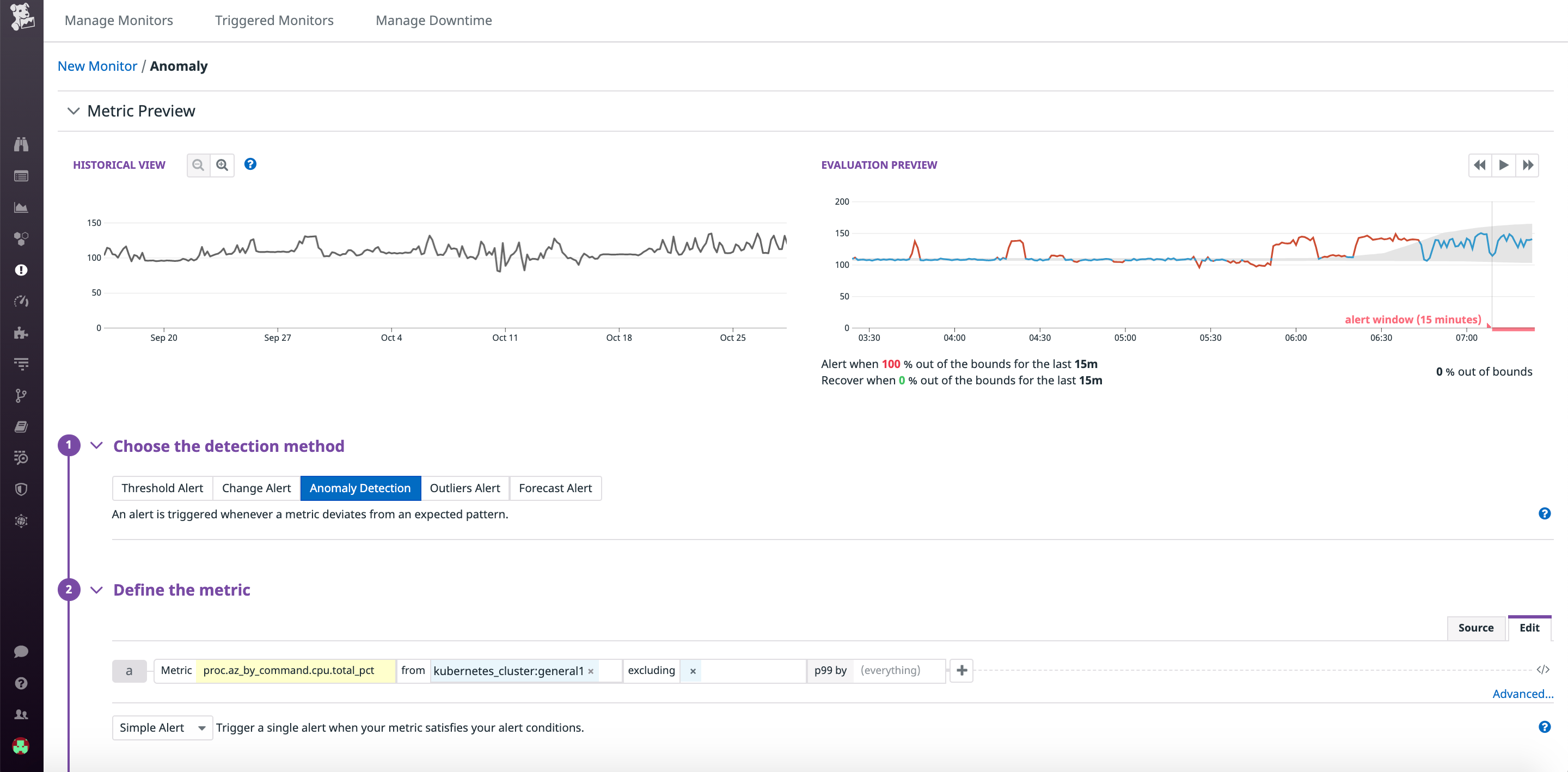Choose the Outliers Alert detection method

(x=465, y=488)
